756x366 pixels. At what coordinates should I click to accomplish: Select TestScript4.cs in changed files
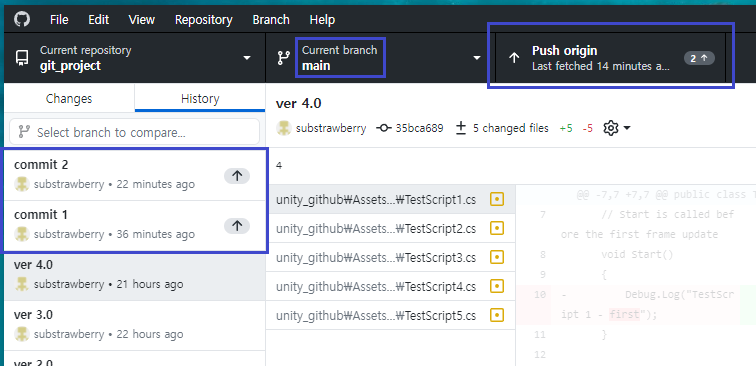coord(391,286)
